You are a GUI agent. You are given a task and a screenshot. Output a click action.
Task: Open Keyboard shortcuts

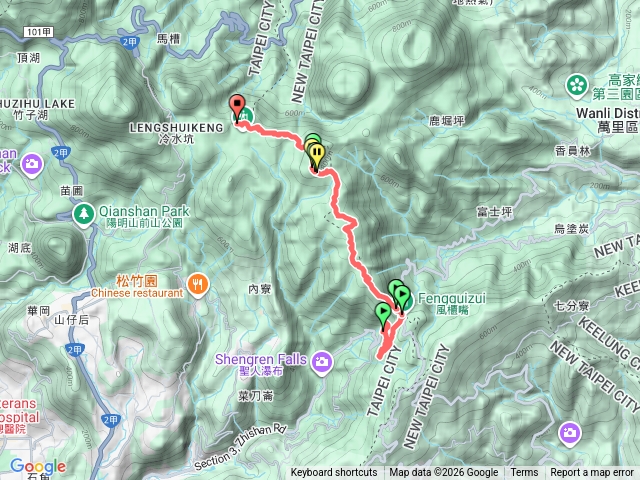(x=334, y=473)
